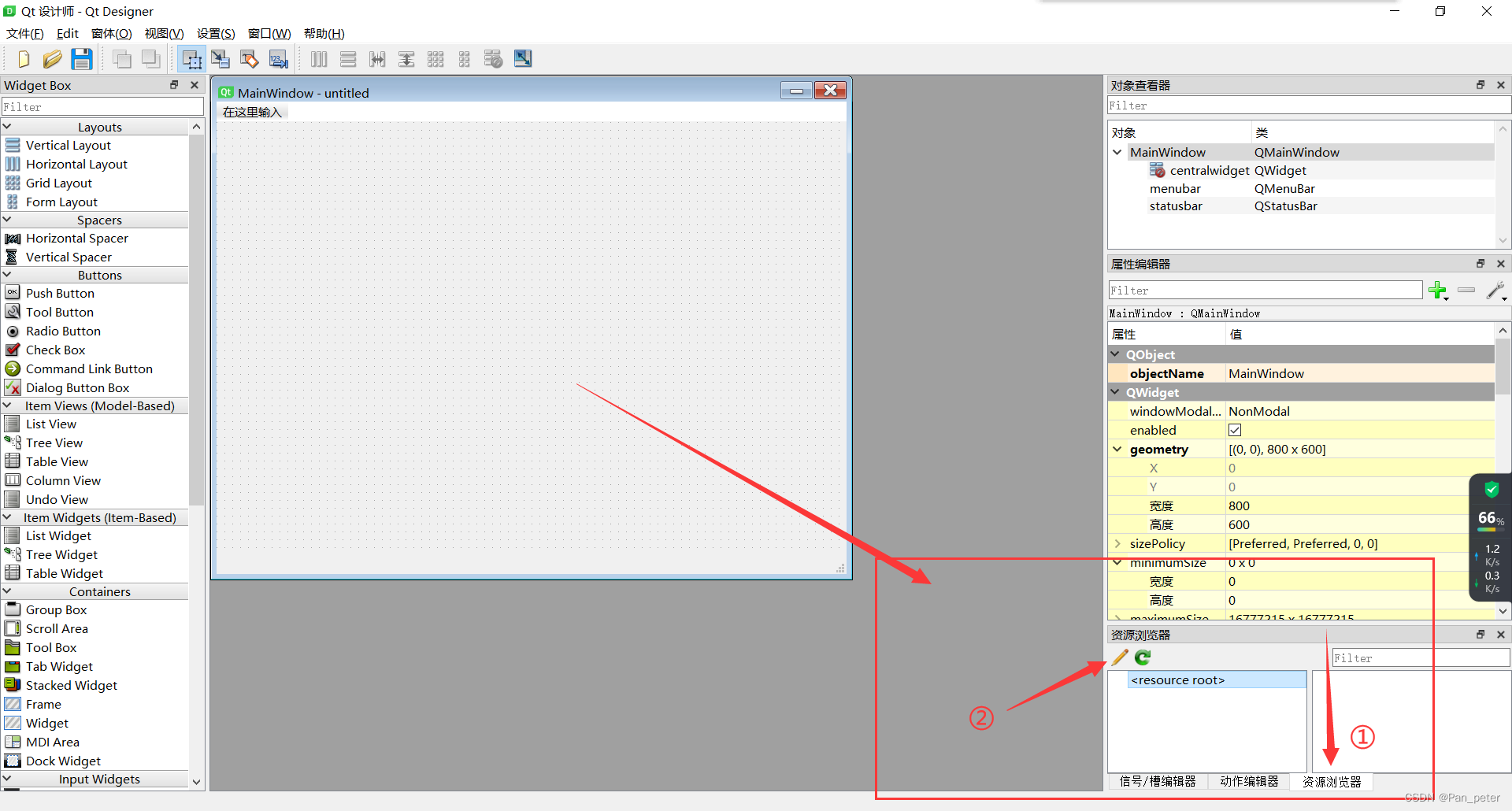Viewport: 1512px width, 811px height.
Task: Collapse the Buttons category
Action: (7, 275)
